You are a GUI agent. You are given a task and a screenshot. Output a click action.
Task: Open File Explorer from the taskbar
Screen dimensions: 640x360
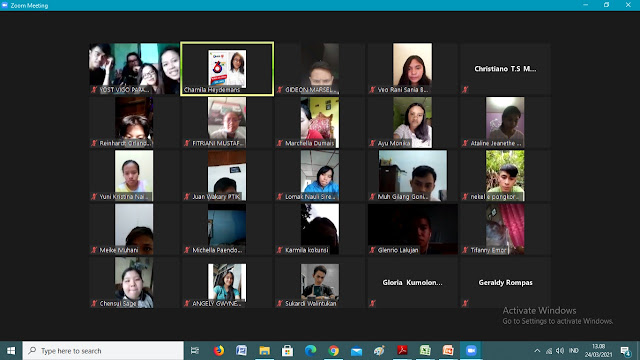(264, 351)
